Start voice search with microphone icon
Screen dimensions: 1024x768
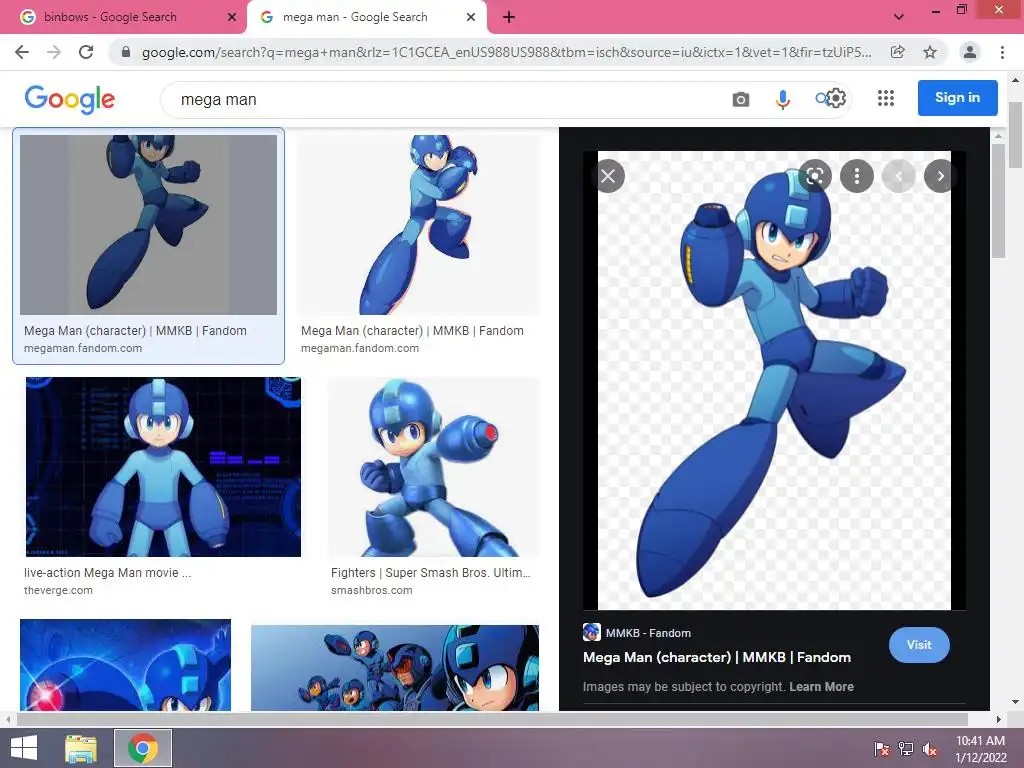pos(782,99)
